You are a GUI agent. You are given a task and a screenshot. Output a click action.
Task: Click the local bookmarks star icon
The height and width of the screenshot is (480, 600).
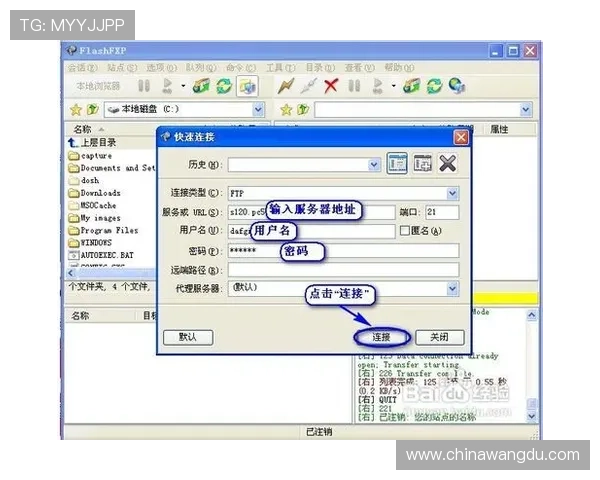pos(76,110)
